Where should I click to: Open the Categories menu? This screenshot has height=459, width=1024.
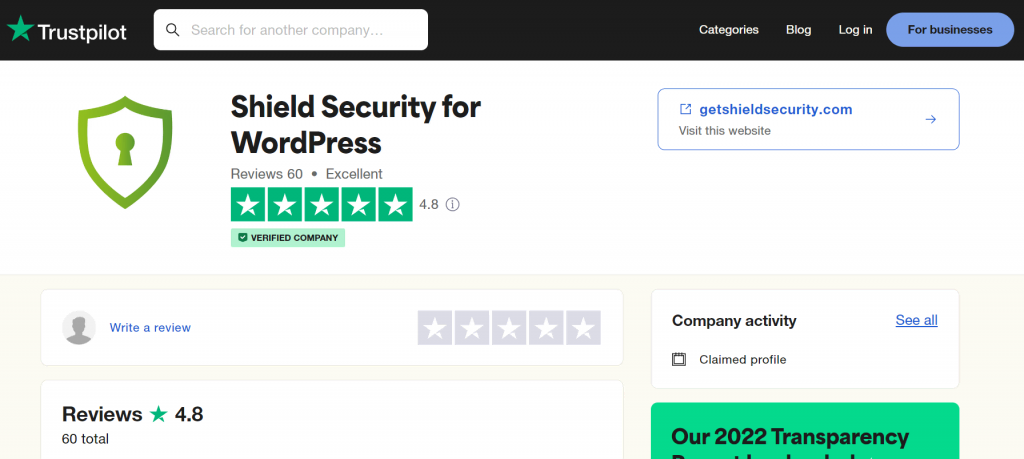point(728,30)
